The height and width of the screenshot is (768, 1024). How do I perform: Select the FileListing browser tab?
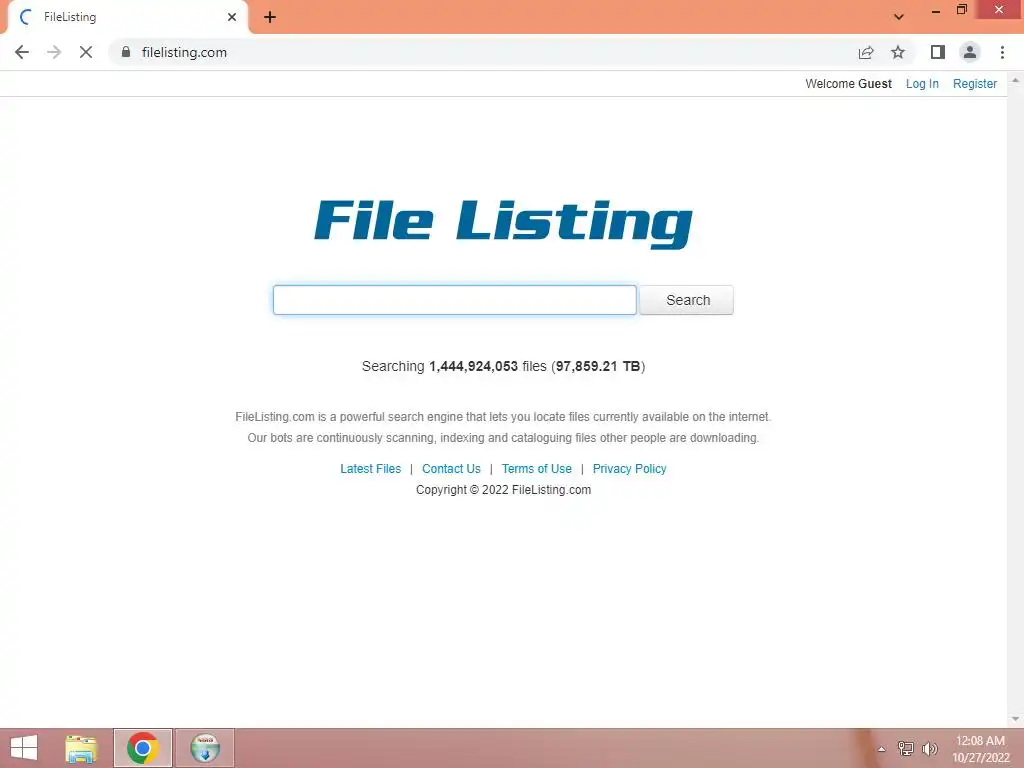click(128, 18)
